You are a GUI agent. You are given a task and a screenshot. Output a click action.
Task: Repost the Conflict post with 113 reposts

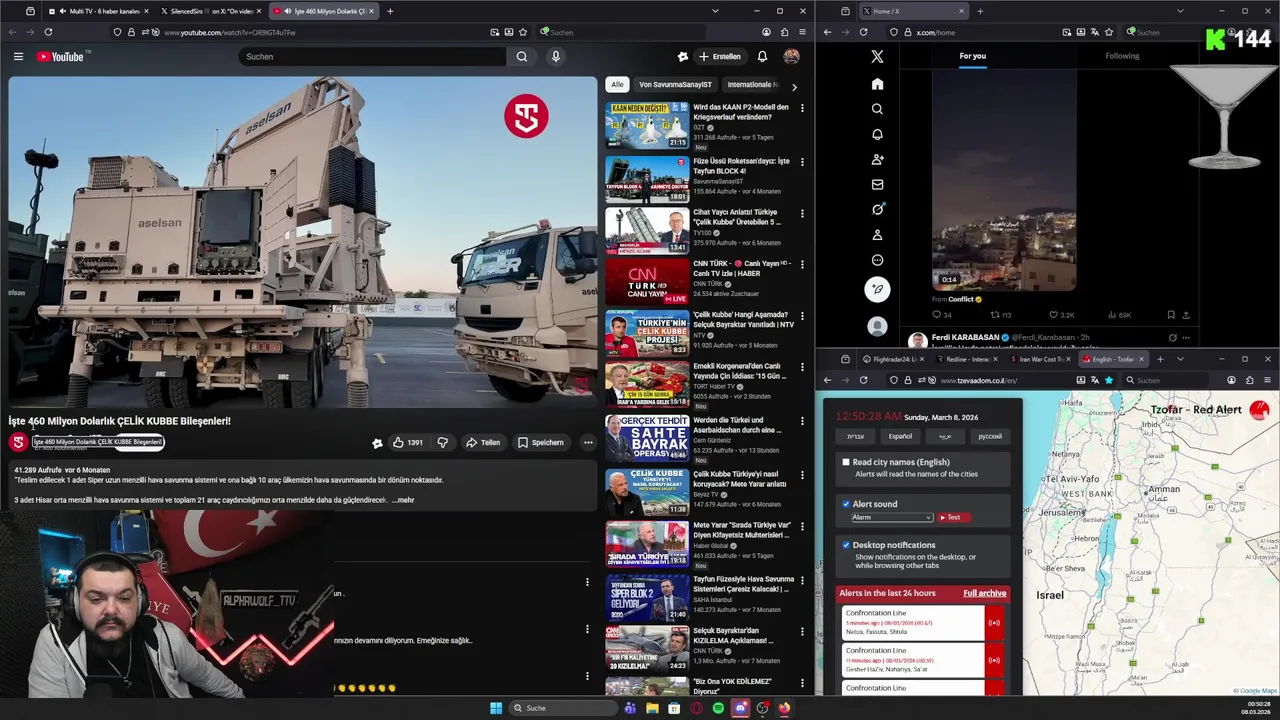coord(1001,315)
